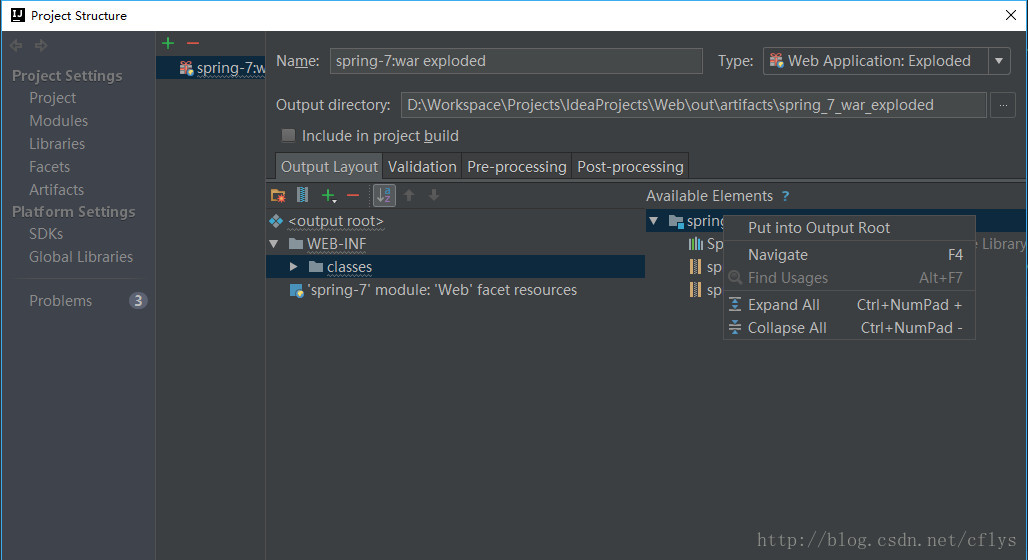
Task: Switch to the Pre-processing tab
Action: [517, 167]
